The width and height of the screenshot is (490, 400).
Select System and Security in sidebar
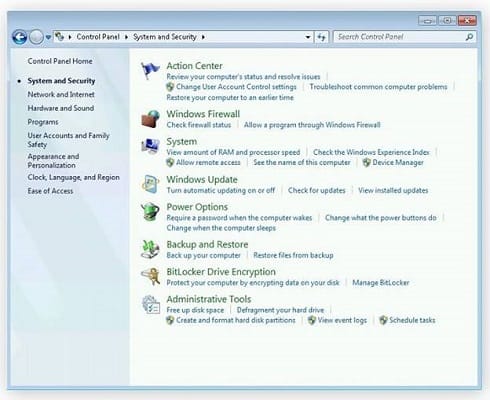point(61,81)
